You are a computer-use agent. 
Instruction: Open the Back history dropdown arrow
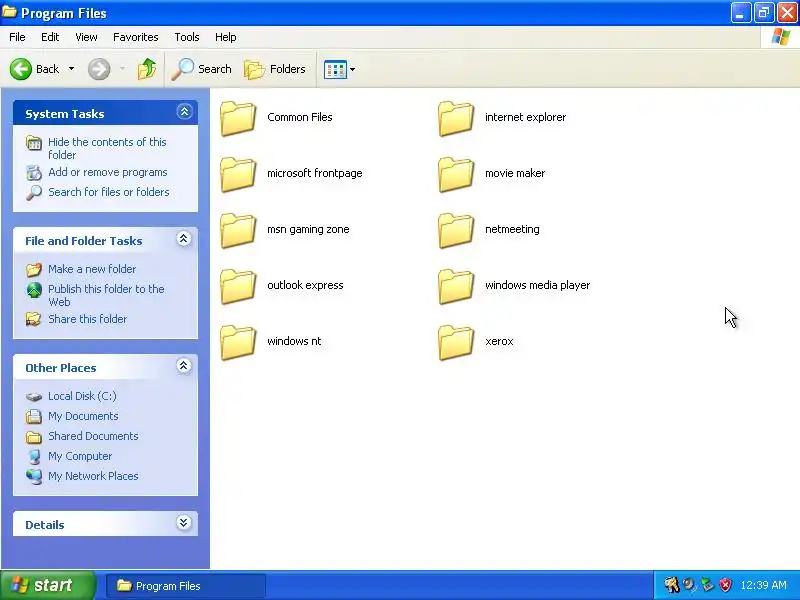tap(71, 69)
